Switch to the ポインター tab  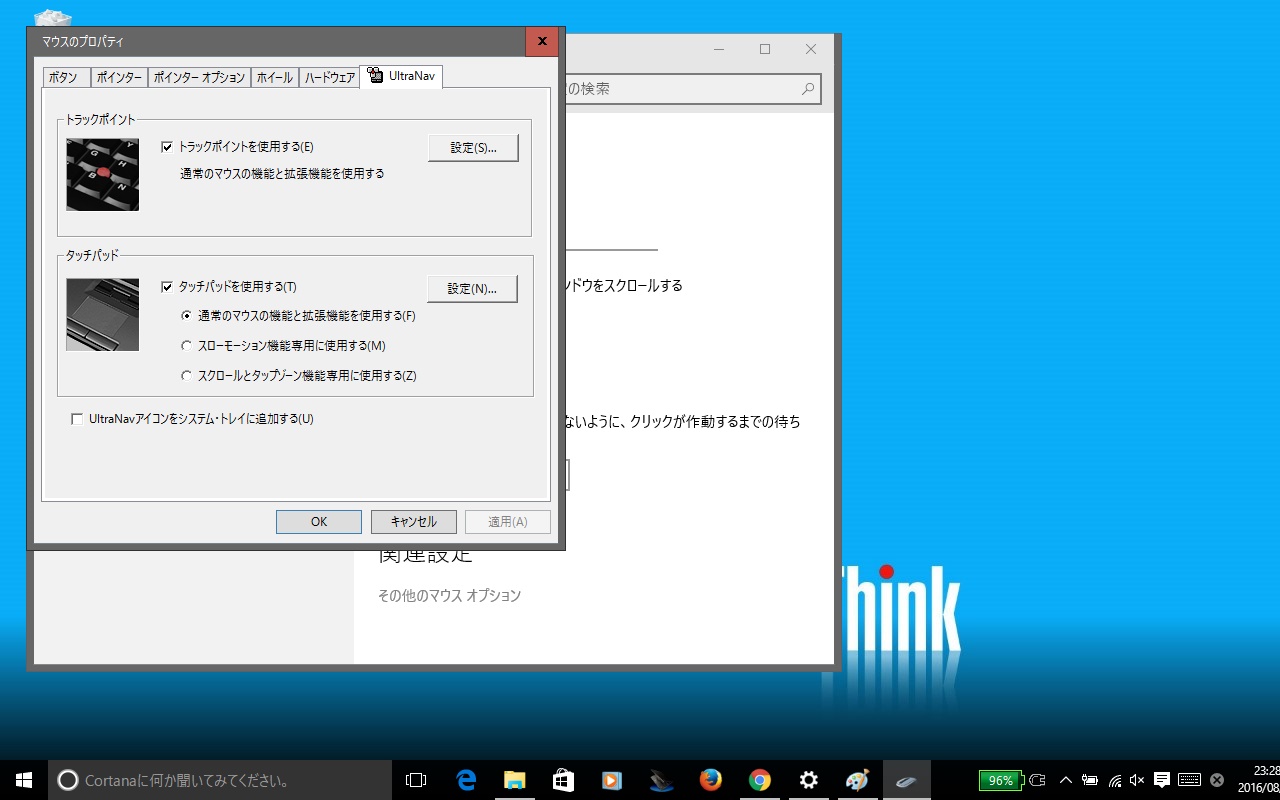coord(118,76)
